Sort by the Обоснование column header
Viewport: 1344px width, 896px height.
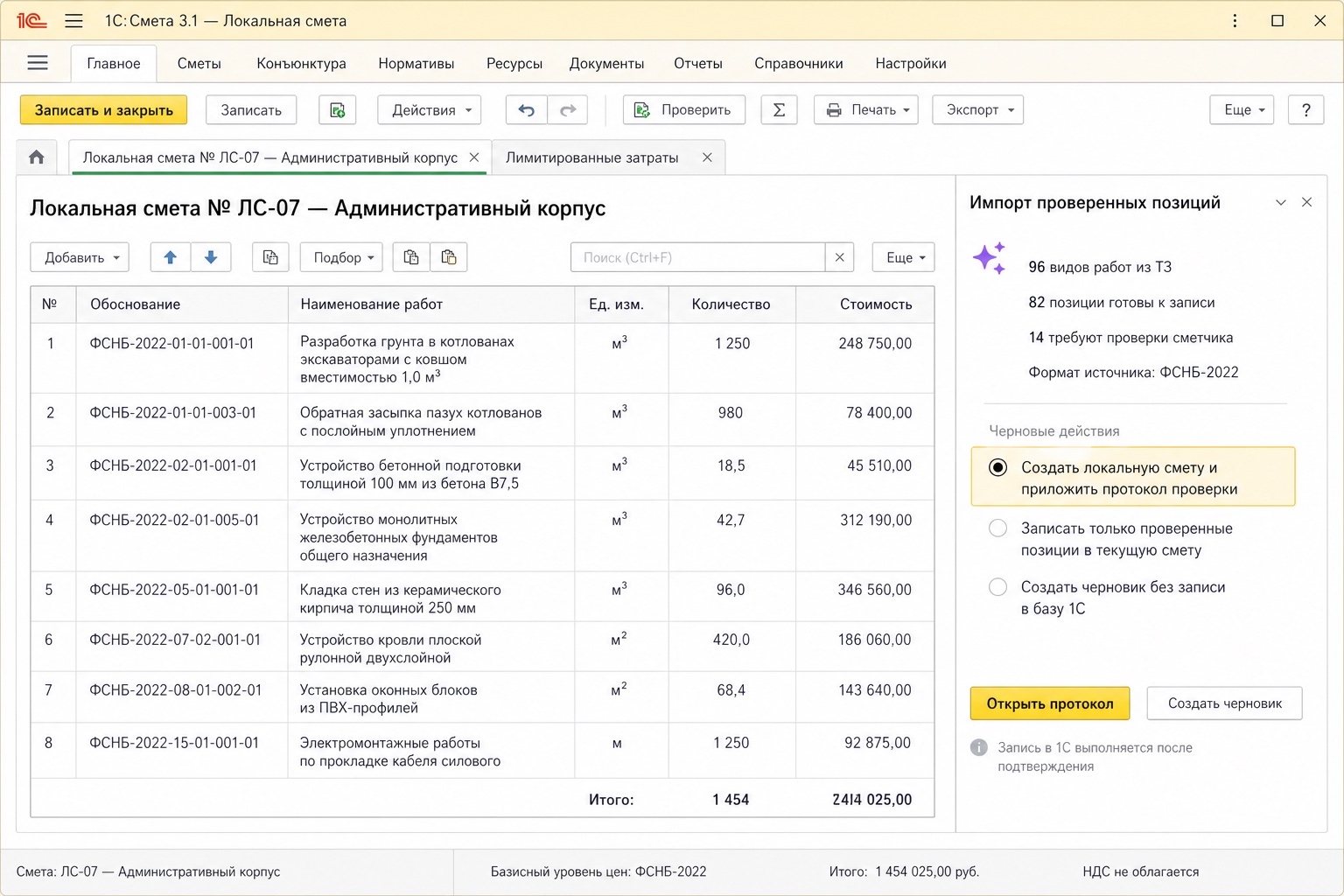point(182,304)
